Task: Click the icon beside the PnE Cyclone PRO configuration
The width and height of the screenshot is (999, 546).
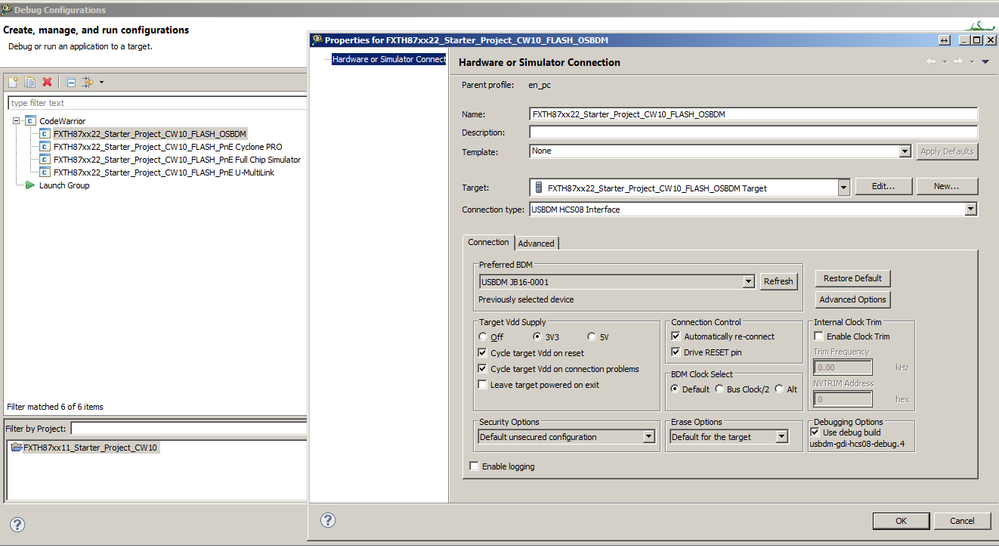Action: pos(45,147)
